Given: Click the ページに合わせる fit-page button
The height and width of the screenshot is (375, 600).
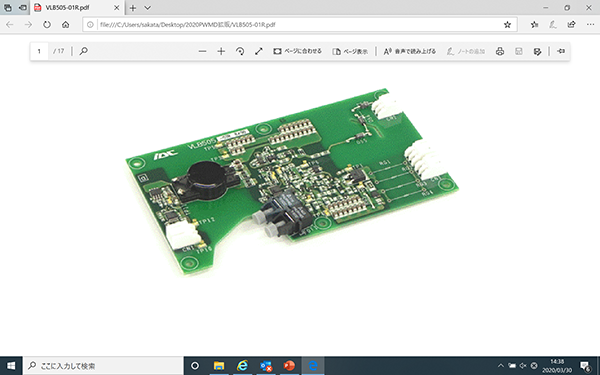Looking at the screenshot, I should click(x=297, y=51).
